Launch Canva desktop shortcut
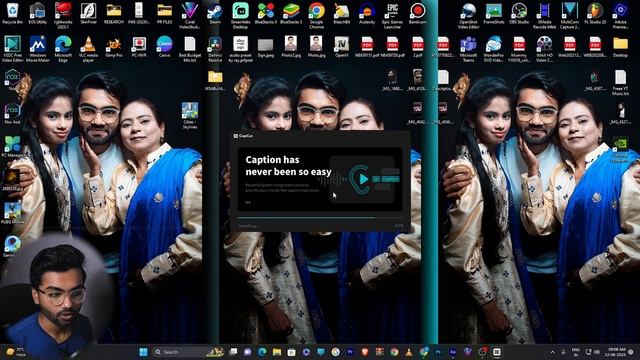 point(164,47)
